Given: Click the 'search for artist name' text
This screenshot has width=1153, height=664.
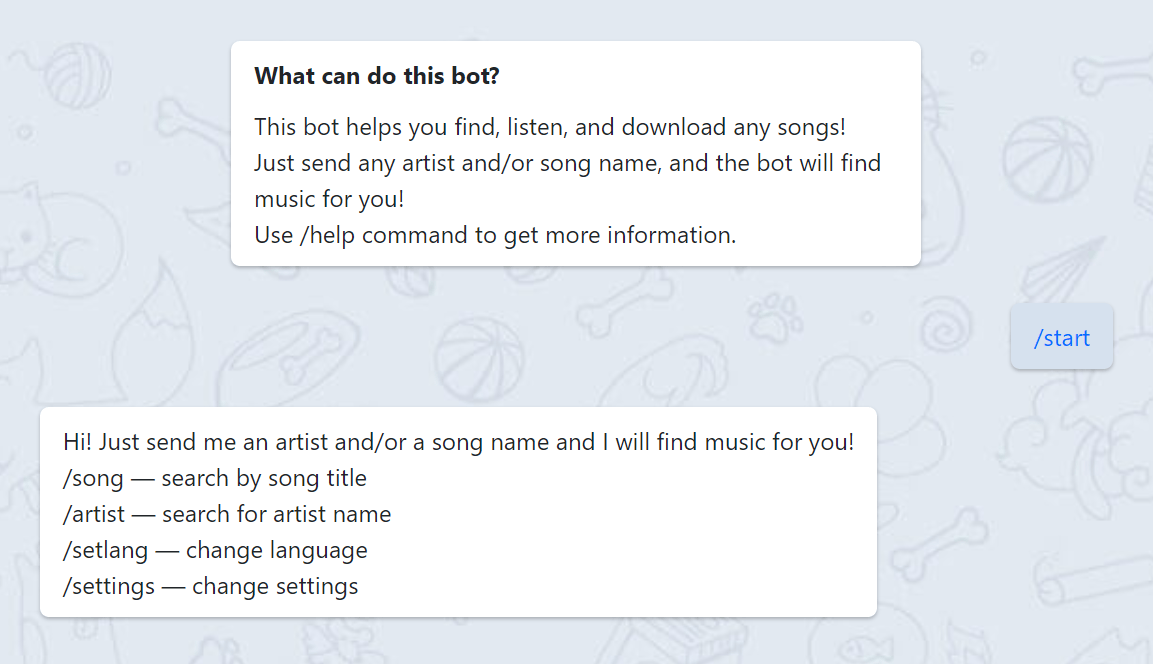Looking at the screenshot, I should pyautogui.click(x=275, y=514).
